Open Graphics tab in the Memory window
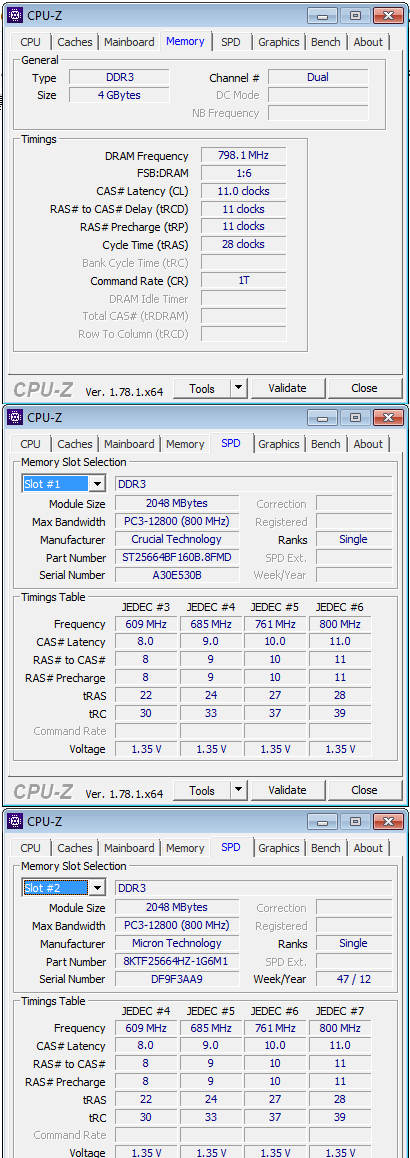Image resolution: width=410 pixels, height=1158 pixels. click(279, 42)
